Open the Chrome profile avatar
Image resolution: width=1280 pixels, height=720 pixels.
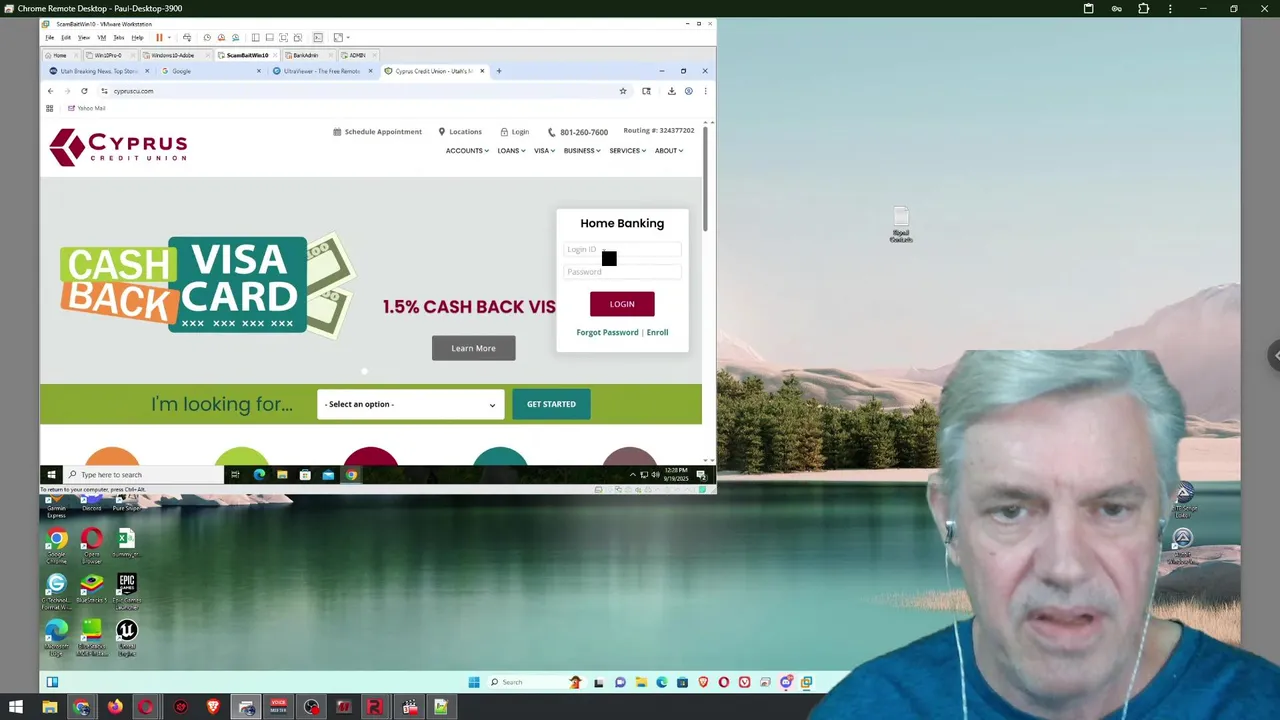pyautogui.click(x=688, y=91)
